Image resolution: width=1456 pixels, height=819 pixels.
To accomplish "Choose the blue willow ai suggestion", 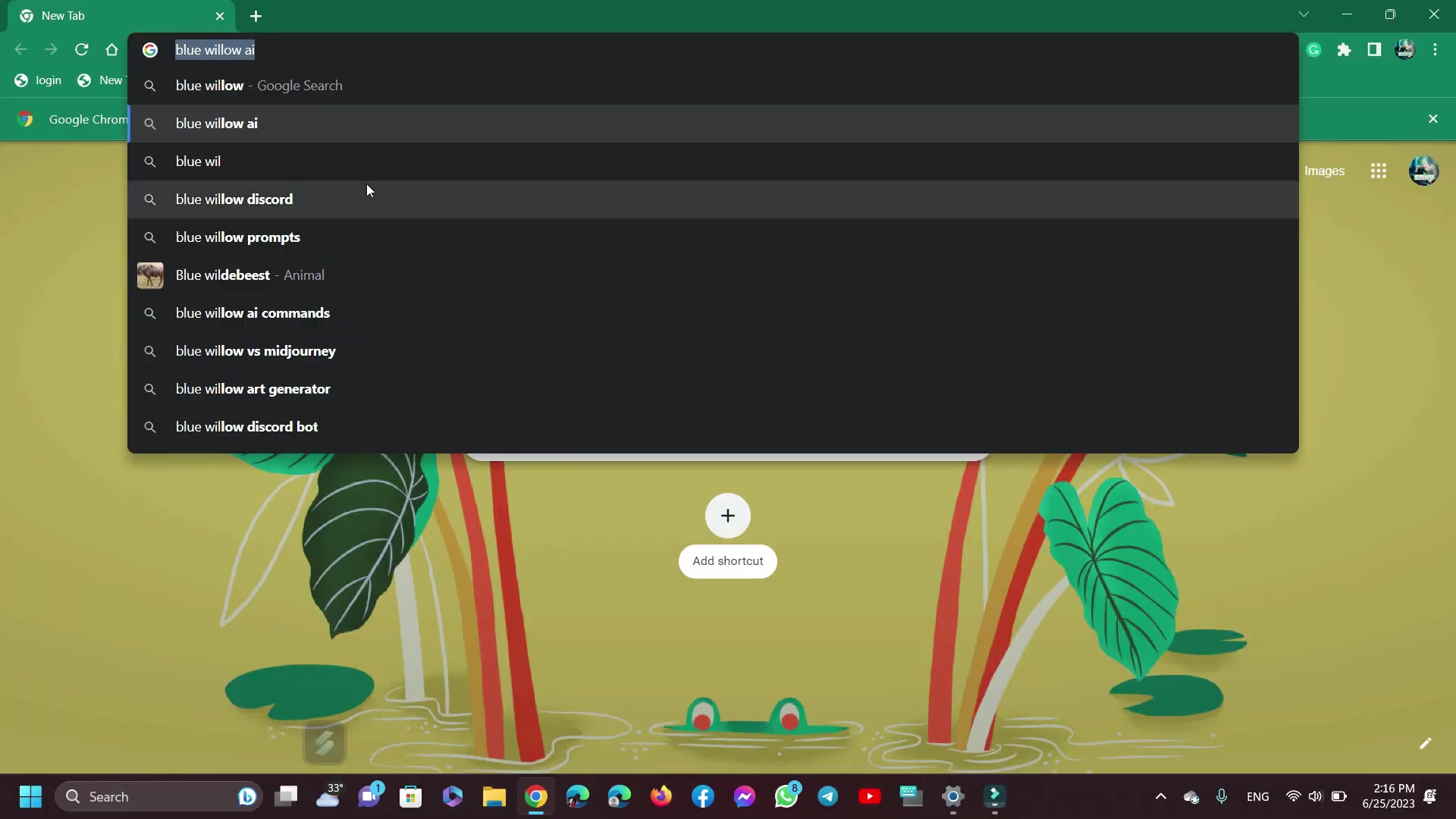I will 713,124.
